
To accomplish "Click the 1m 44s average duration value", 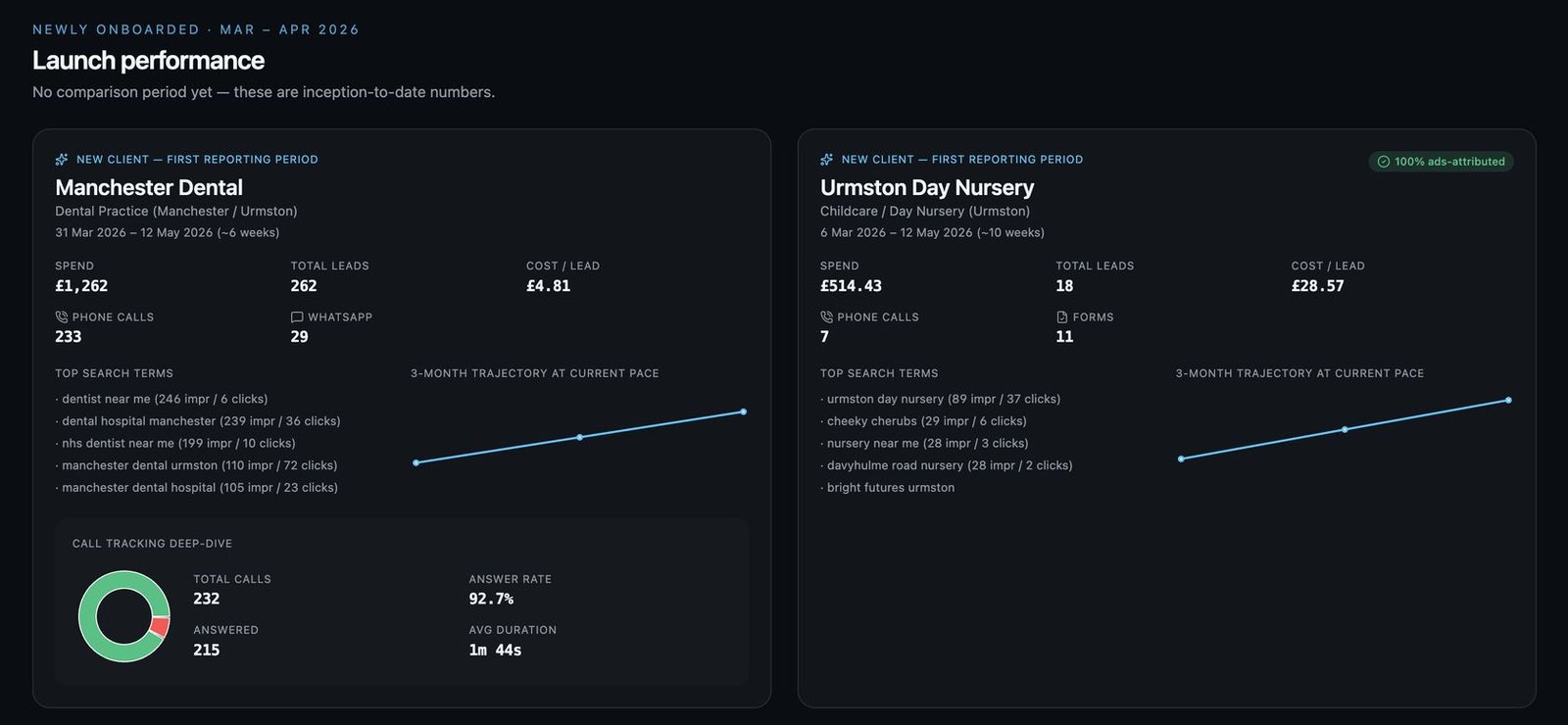I will coord(495,650).
